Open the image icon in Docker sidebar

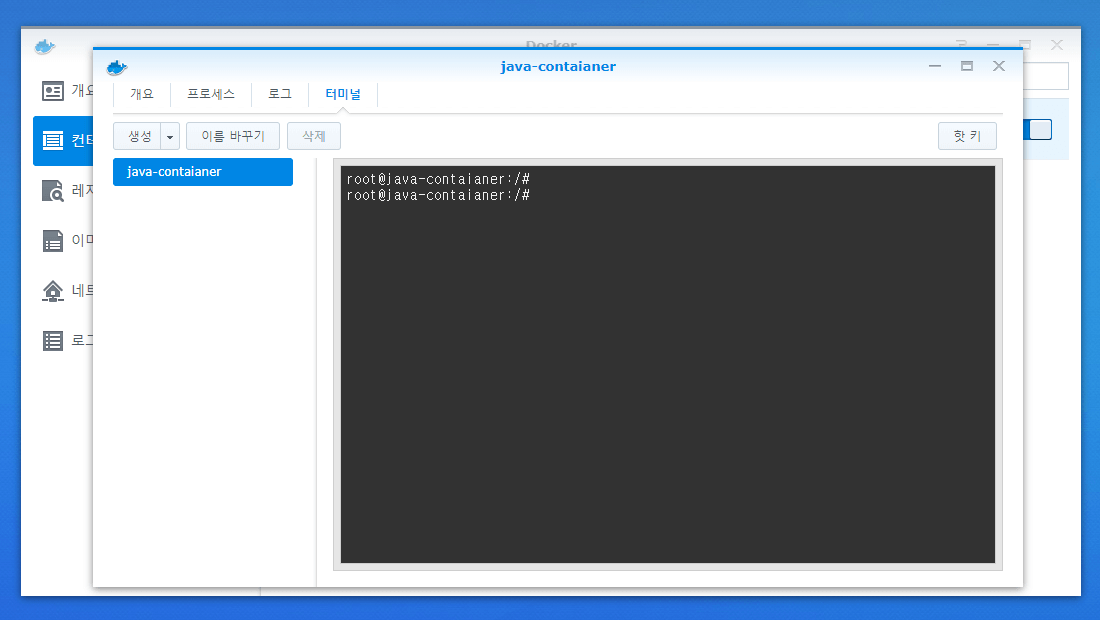click(53, 241)
